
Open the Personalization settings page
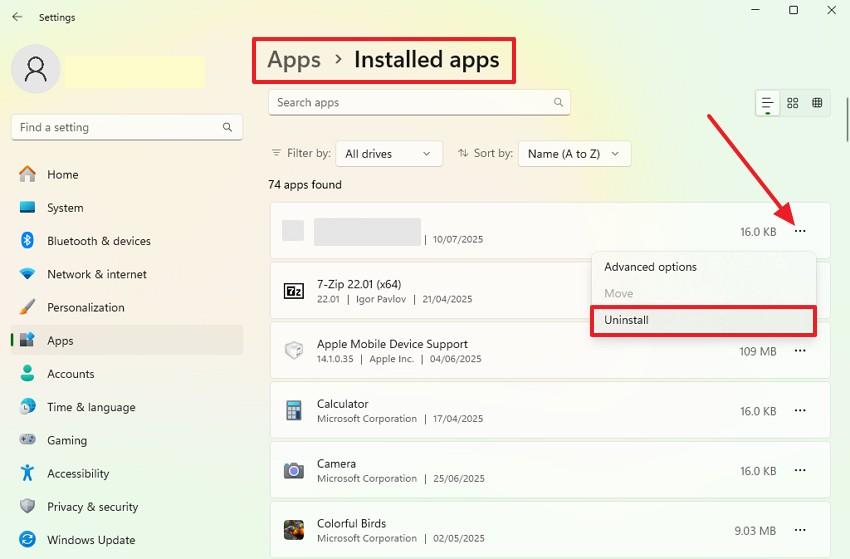[126, 307]
